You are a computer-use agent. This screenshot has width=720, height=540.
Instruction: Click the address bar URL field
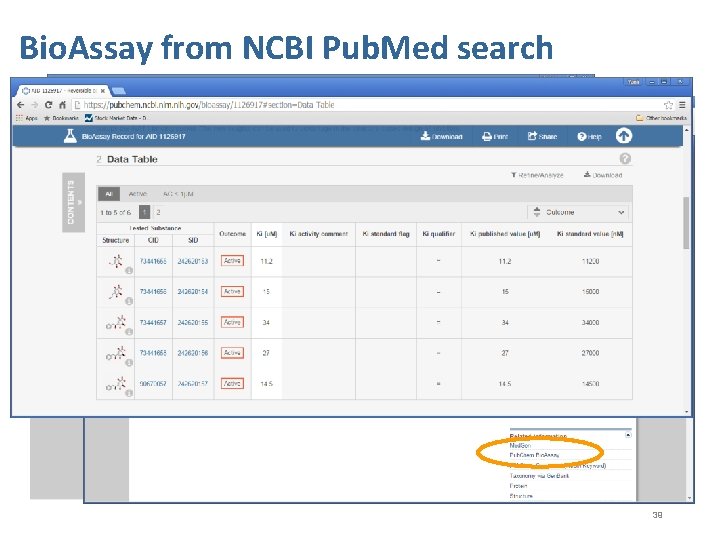(x=365, y=105)
